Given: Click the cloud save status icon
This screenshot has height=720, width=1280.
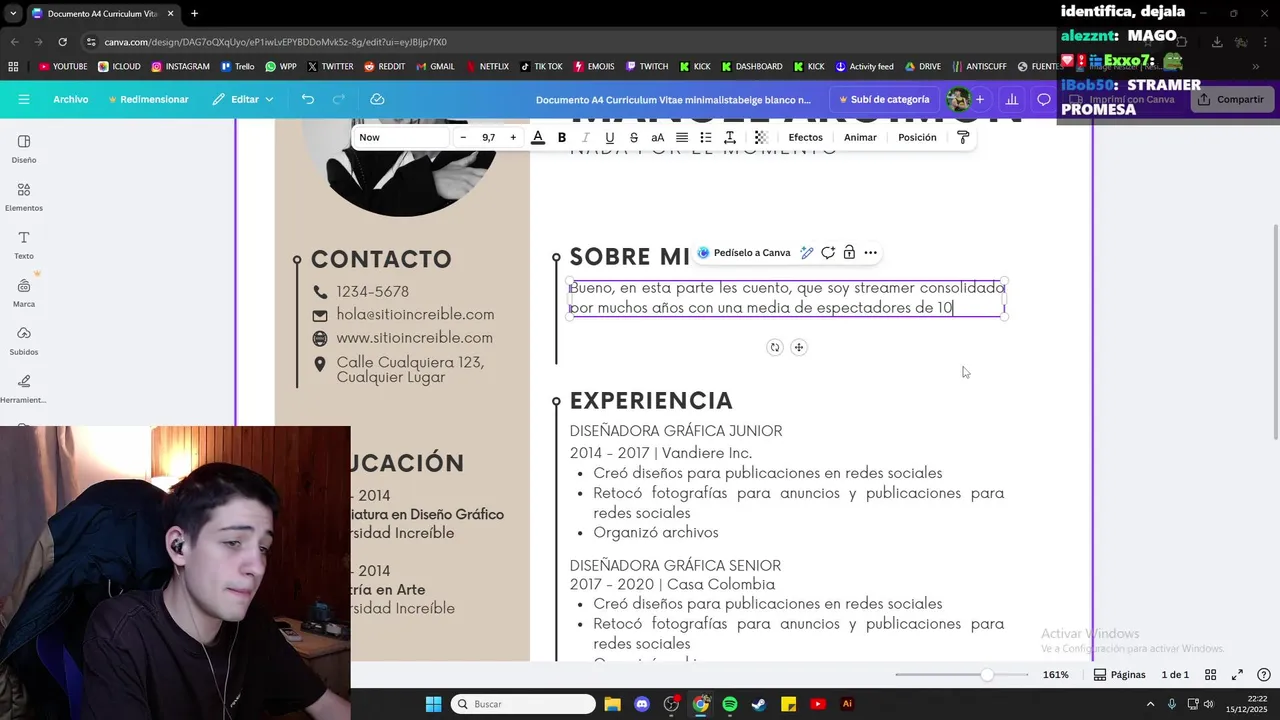Looking at the screenshot, I should click(x=377, y=99).
